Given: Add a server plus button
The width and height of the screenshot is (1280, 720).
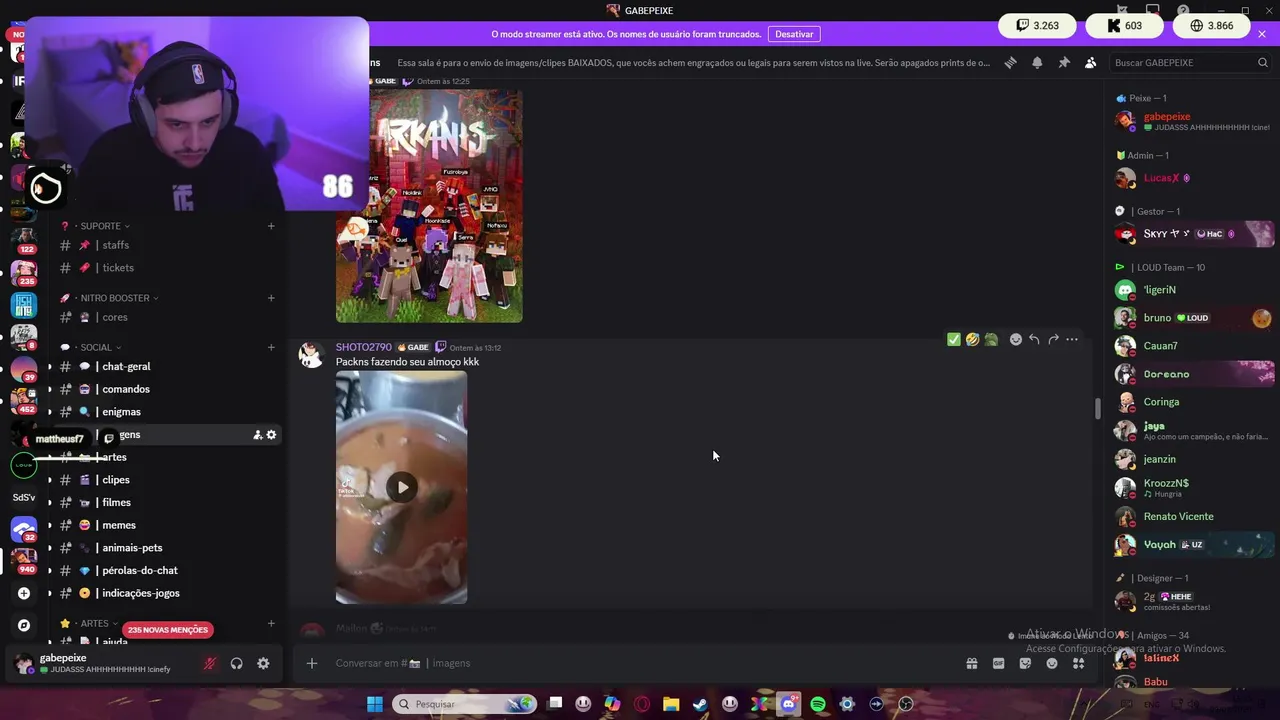Looking at the screenshot, I should [24, 593].
